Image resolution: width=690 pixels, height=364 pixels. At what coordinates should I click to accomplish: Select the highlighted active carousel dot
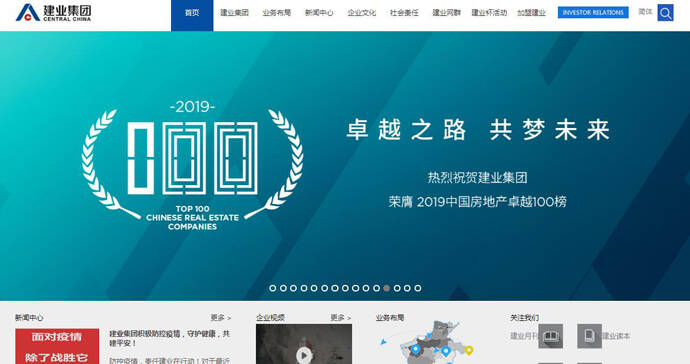tap(386, 288)
